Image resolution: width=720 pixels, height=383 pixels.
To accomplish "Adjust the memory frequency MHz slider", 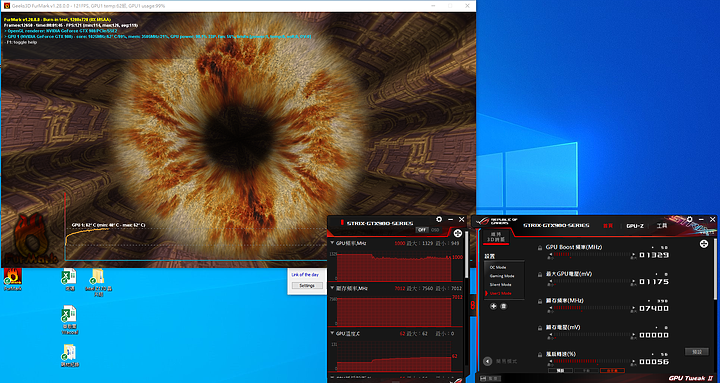I will [592, 307].
